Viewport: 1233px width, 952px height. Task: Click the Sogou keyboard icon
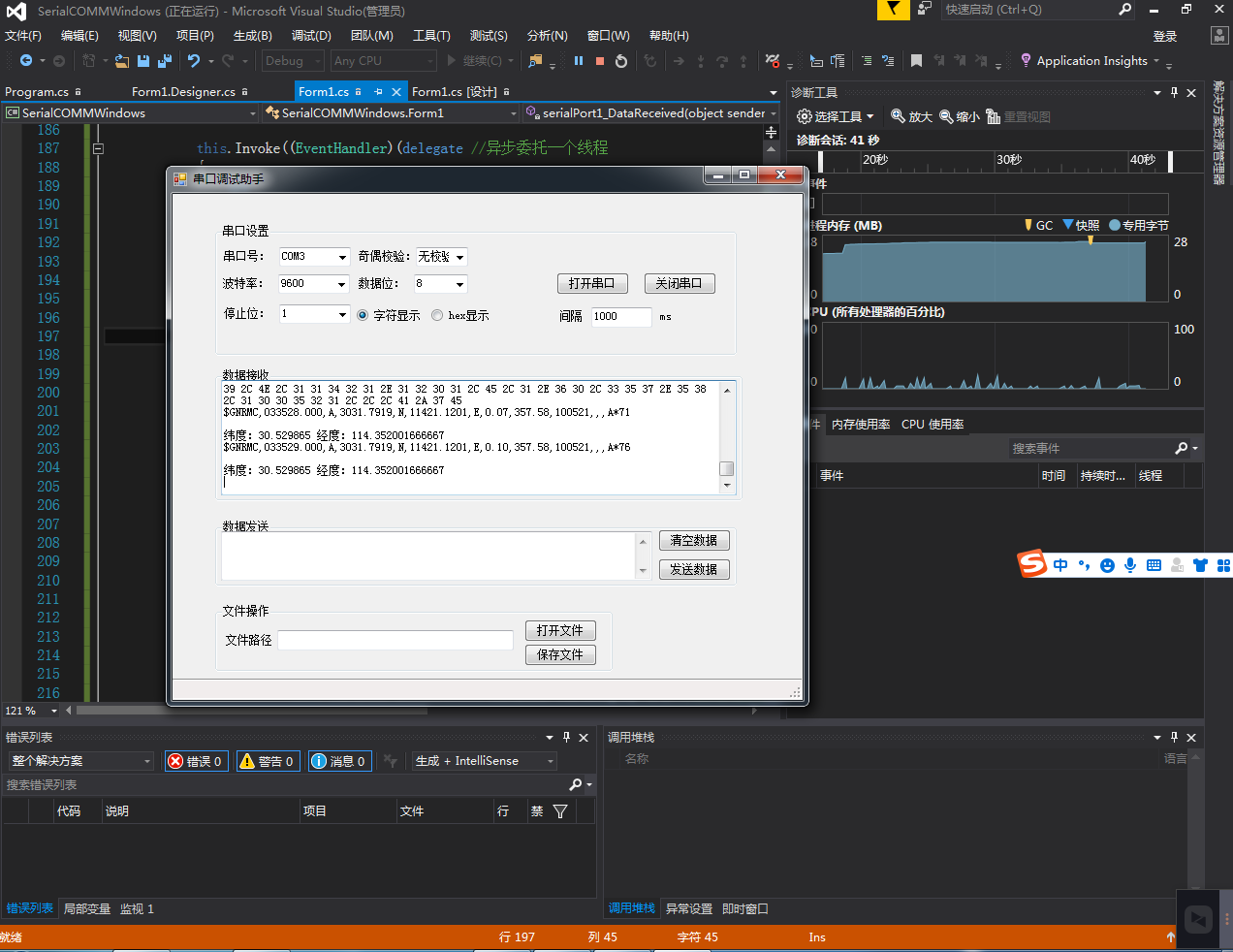pyautogui.click(x=1154, y=564)
